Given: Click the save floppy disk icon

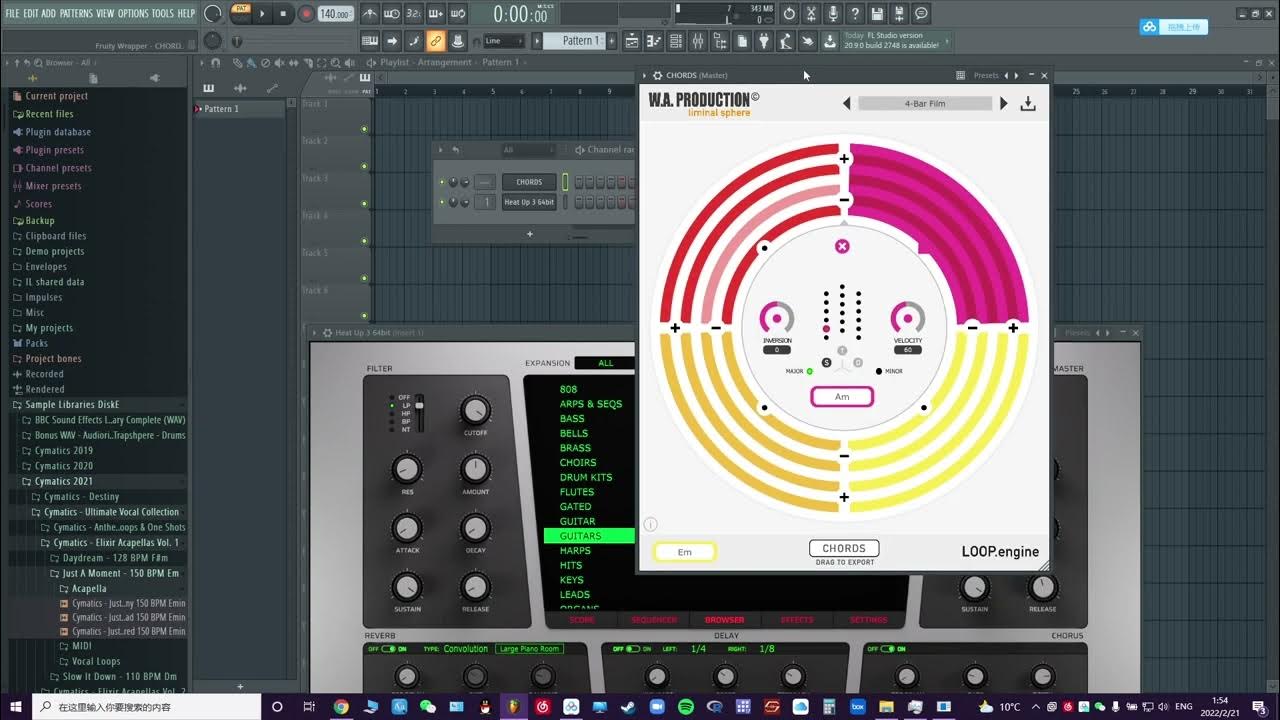Looking at the screenshot, I should coord(877,14).
